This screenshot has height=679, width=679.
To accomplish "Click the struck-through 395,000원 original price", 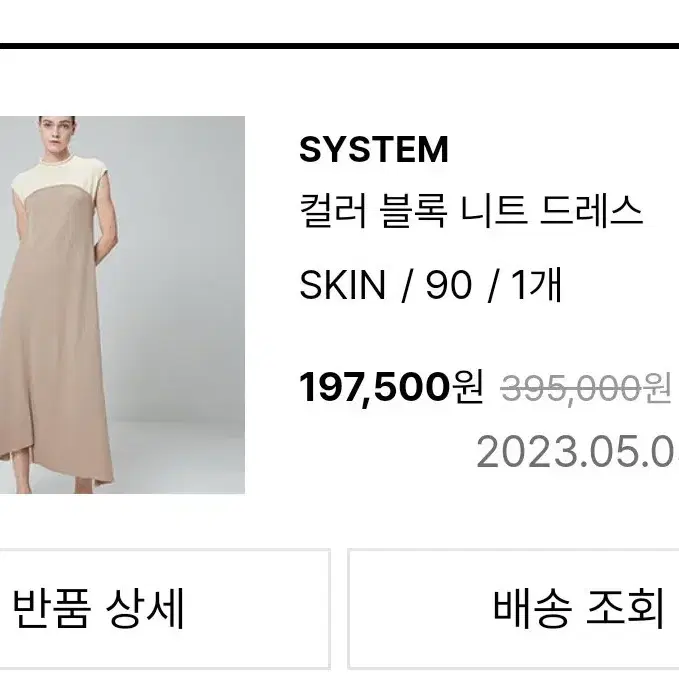I will 586,388.
